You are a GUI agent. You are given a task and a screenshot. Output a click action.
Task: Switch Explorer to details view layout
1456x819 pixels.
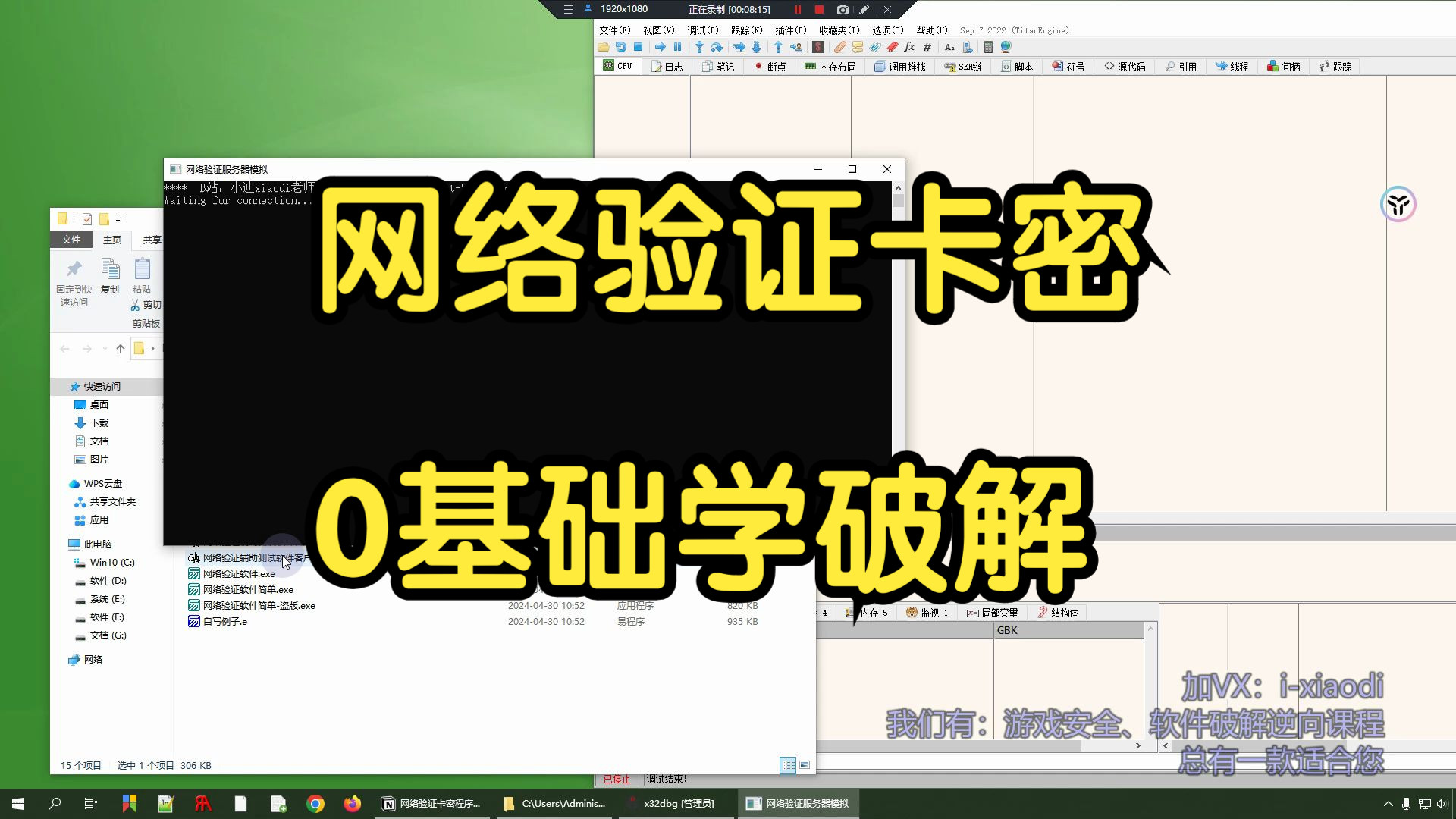788,765
